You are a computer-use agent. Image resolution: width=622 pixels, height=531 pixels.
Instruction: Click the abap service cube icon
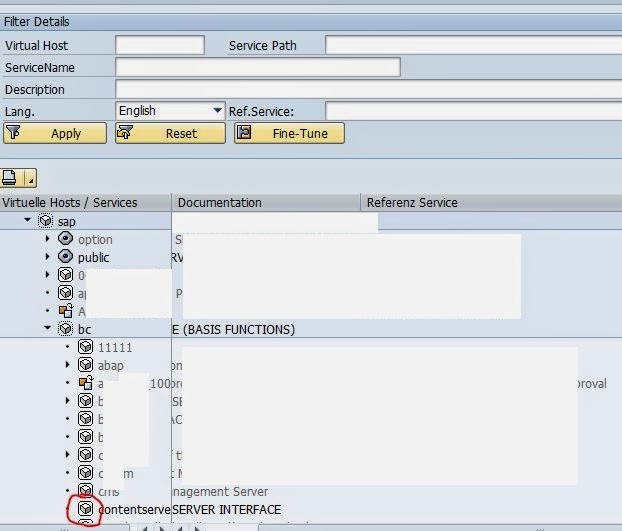pos(85,365)
